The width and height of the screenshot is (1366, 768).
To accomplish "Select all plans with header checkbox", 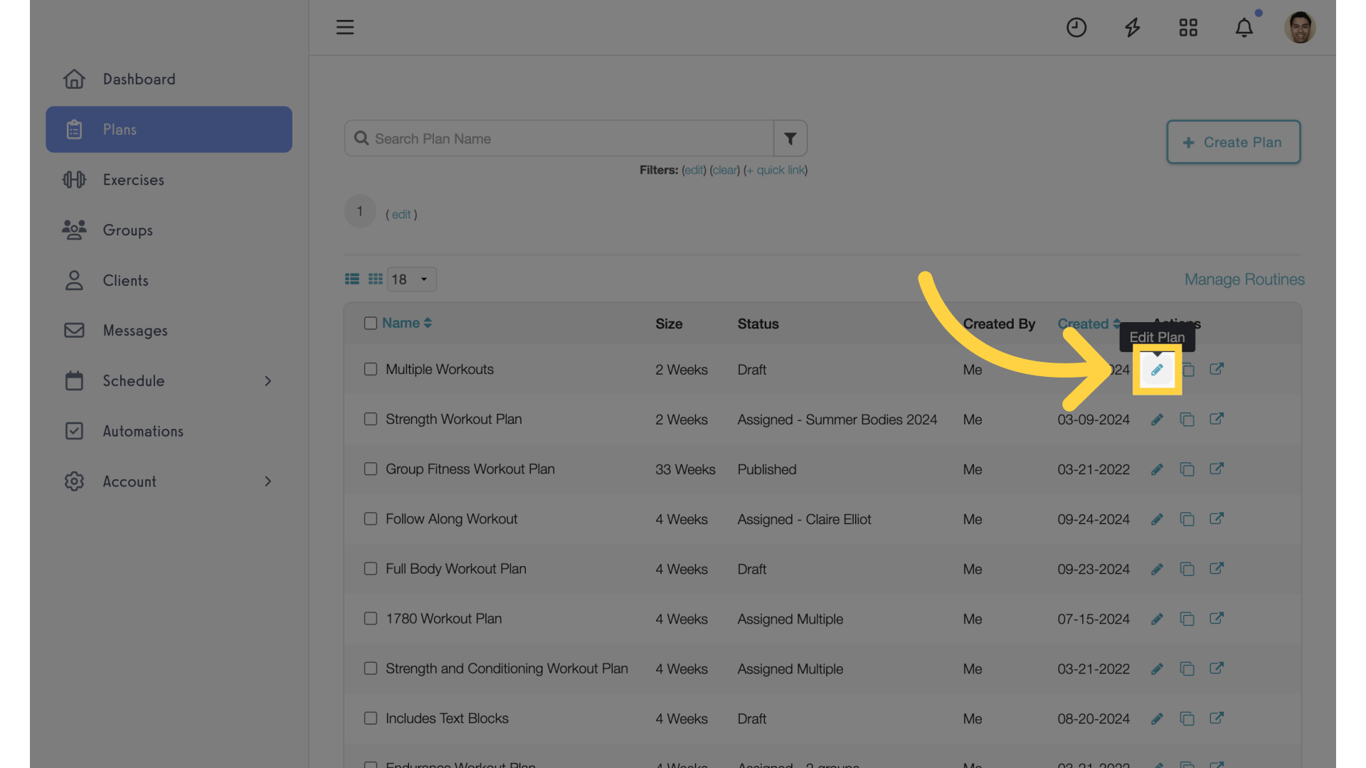I will point(370,322).
